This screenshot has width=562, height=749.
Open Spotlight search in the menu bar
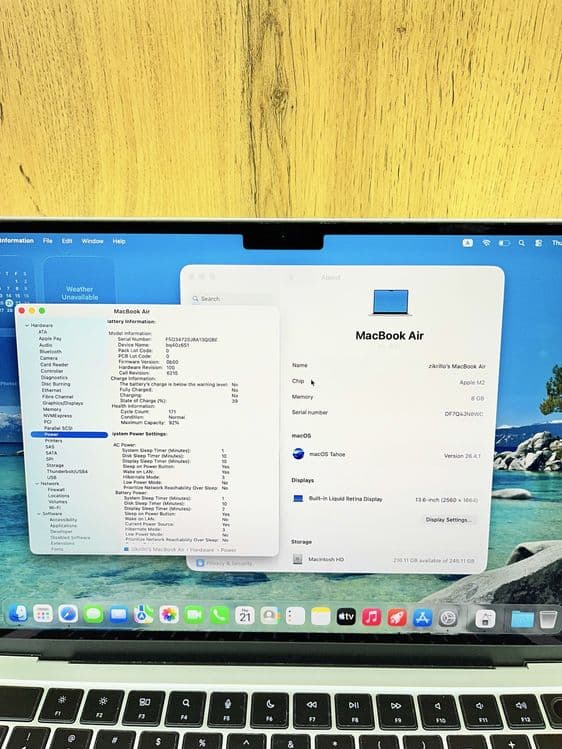point(522,243)
